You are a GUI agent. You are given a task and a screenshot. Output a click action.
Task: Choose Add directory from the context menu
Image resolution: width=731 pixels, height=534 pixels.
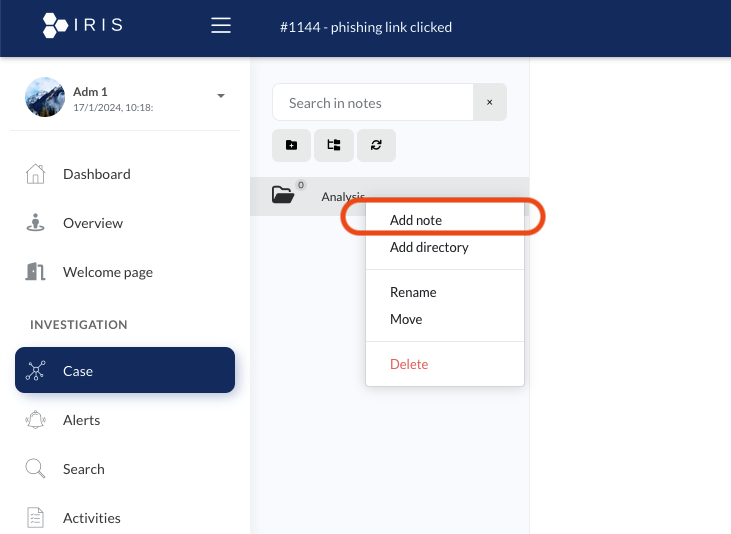[429, 247]
